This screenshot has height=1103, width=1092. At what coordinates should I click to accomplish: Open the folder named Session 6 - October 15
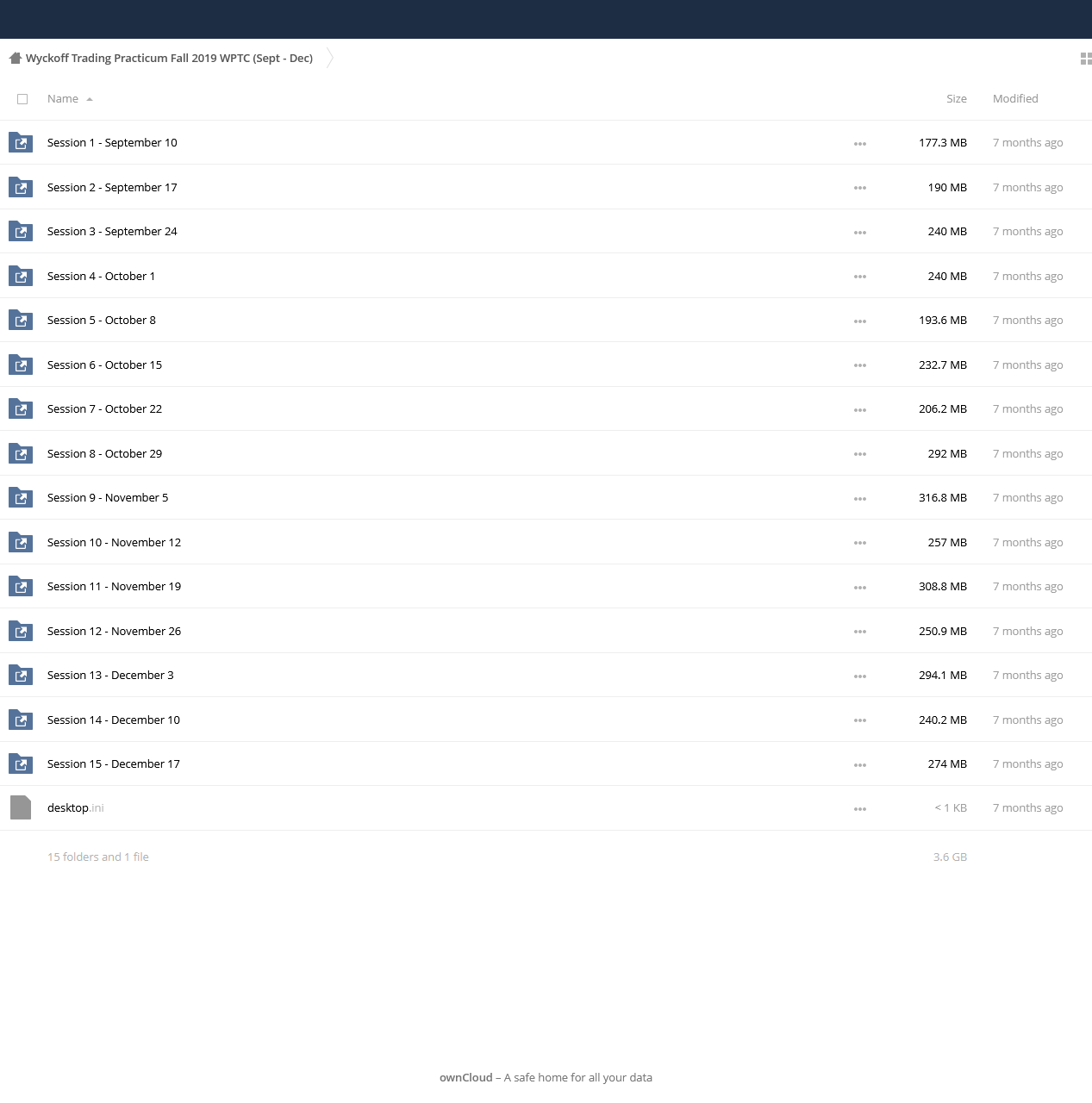pos(104,365)
